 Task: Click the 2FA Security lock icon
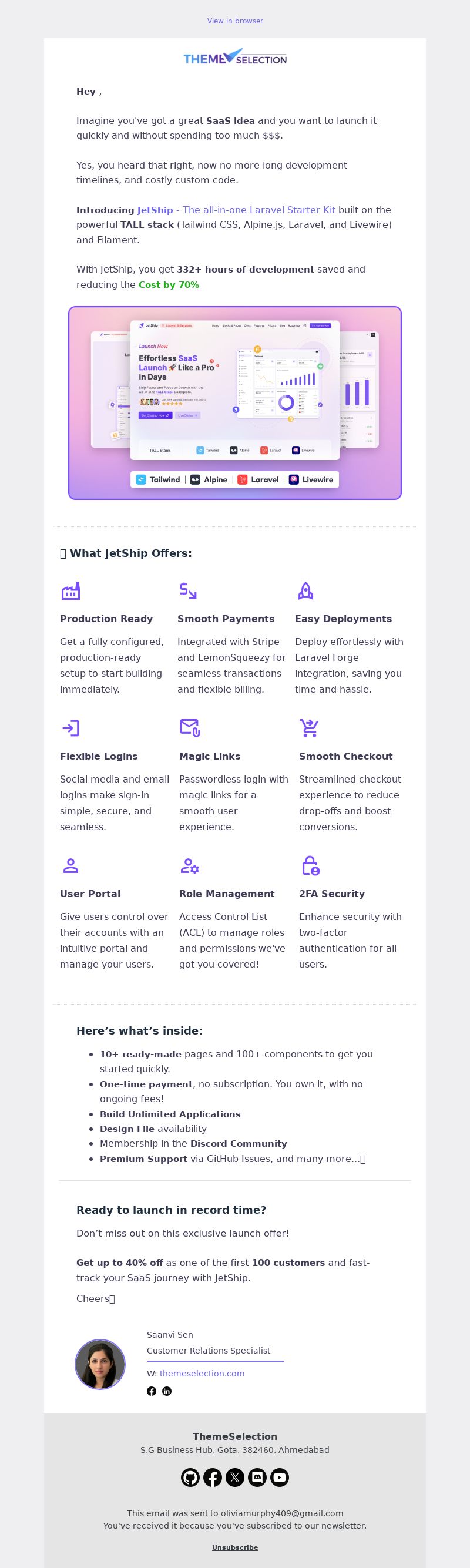[x=310, y=865]
